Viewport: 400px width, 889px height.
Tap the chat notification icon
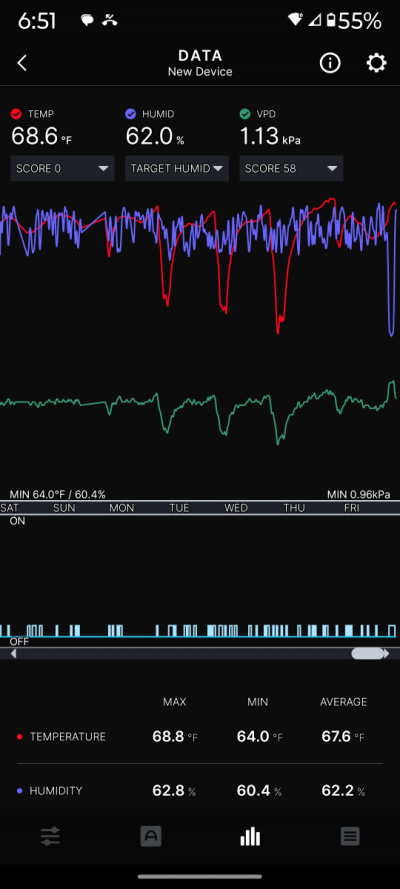point(87,21)
